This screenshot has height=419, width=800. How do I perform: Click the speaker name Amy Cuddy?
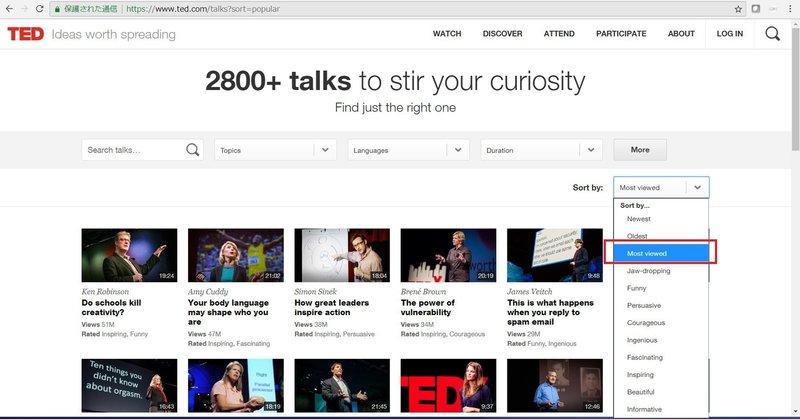208,291
